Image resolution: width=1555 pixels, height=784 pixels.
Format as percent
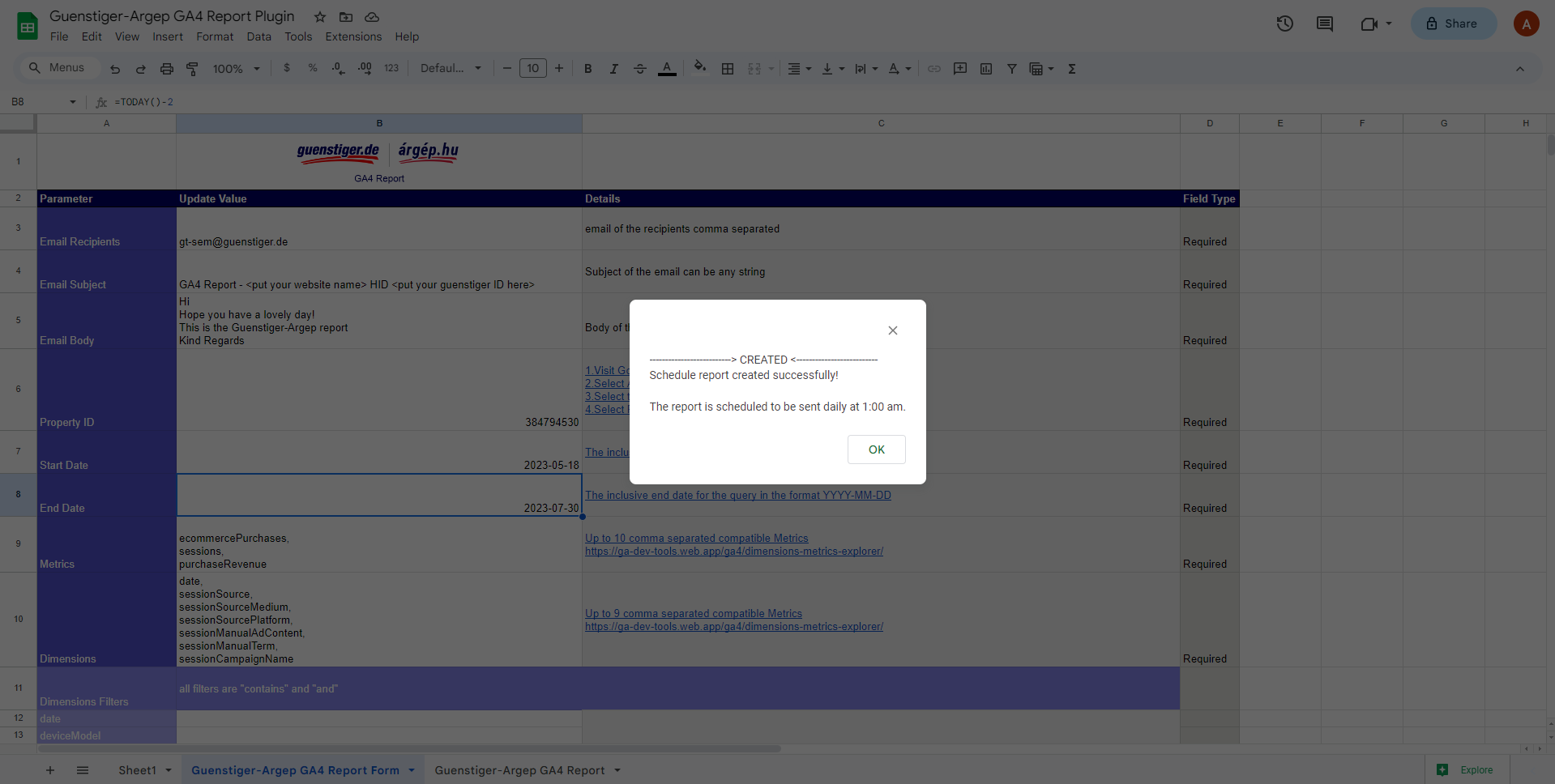point(313,69)
